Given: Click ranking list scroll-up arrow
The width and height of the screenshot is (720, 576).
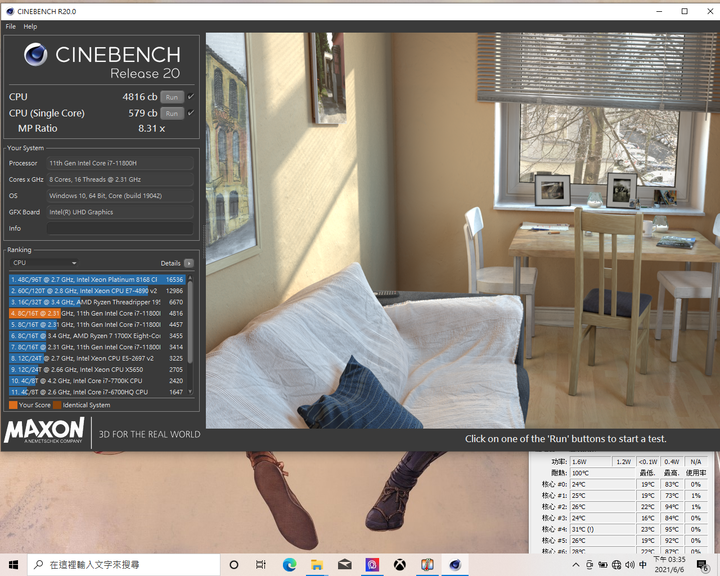Looking at the screenshot, I should [x=190, y=278].
